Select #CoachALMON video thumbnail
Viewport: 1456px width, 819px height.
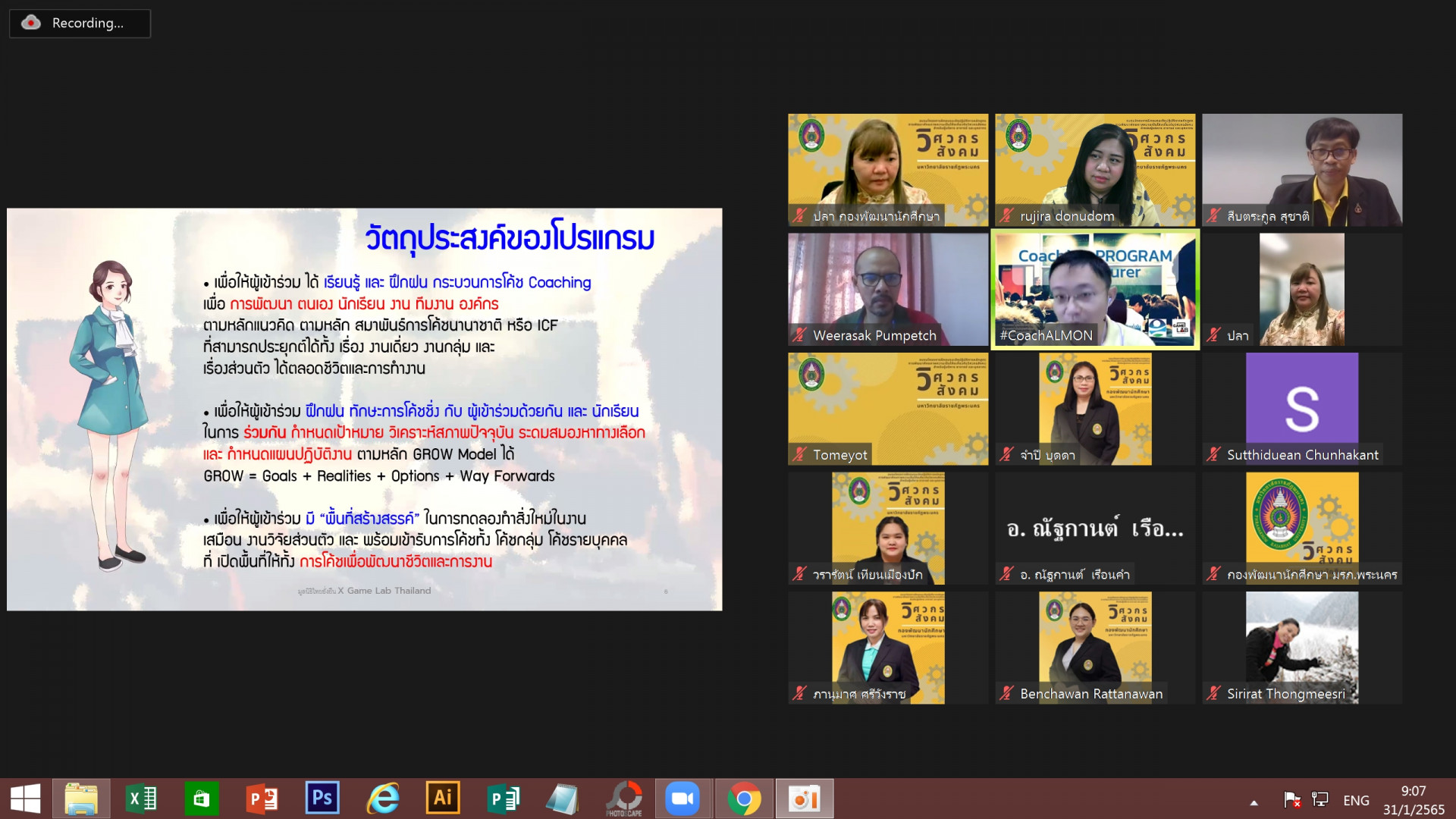click(x=1094, y=290)
